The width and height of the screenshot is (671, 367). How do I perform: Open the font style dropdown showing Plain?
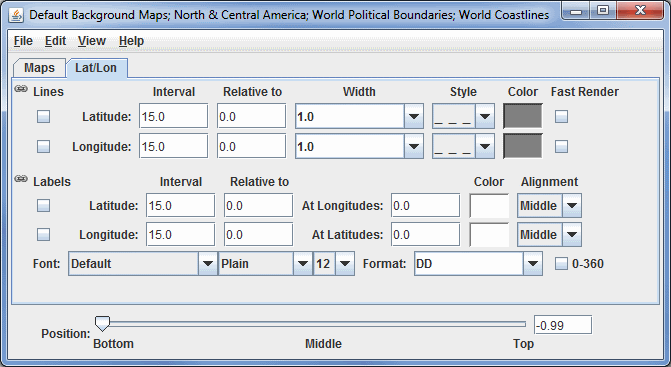pyautogui.click(x=303, y=263)
